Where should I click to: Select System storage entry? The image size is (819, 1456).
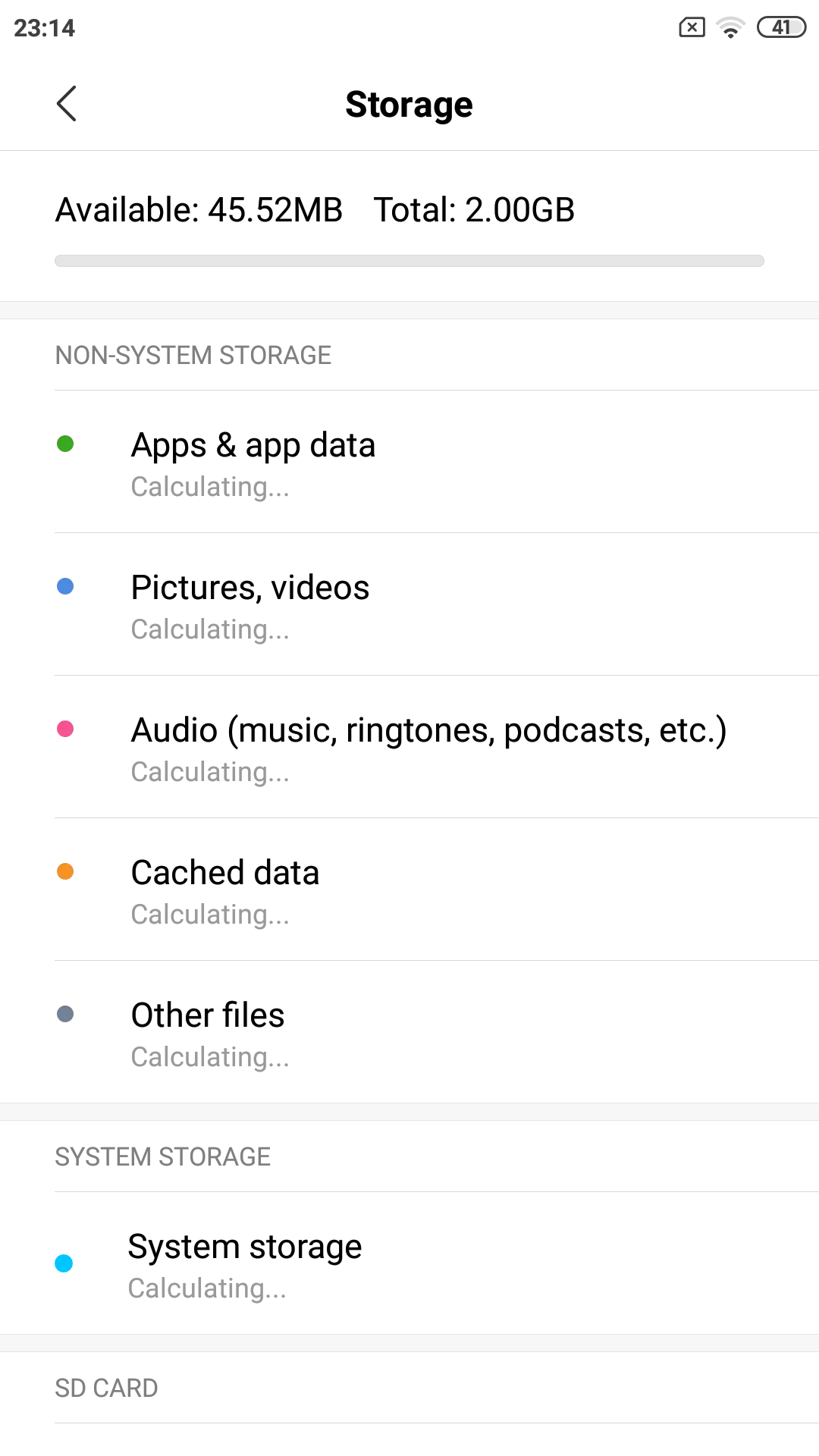click(x=245, y=1263)
